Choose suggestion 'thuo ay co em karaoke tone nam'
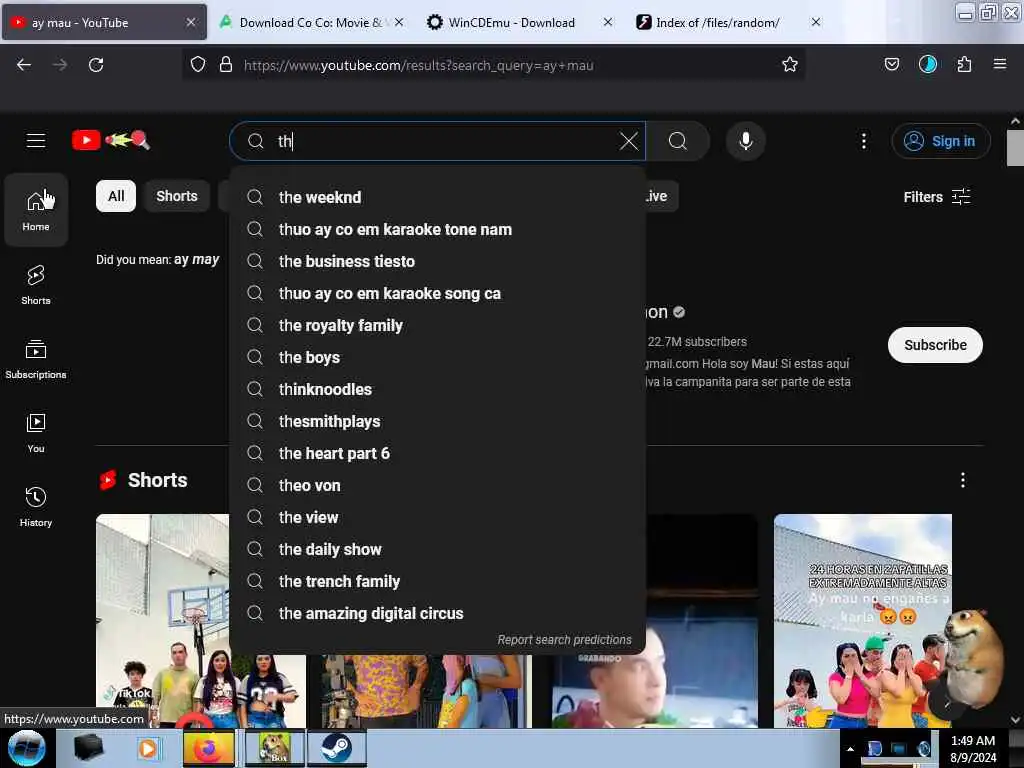The width and height of the screenshot is (1024, 768). [x=438, y=229]
